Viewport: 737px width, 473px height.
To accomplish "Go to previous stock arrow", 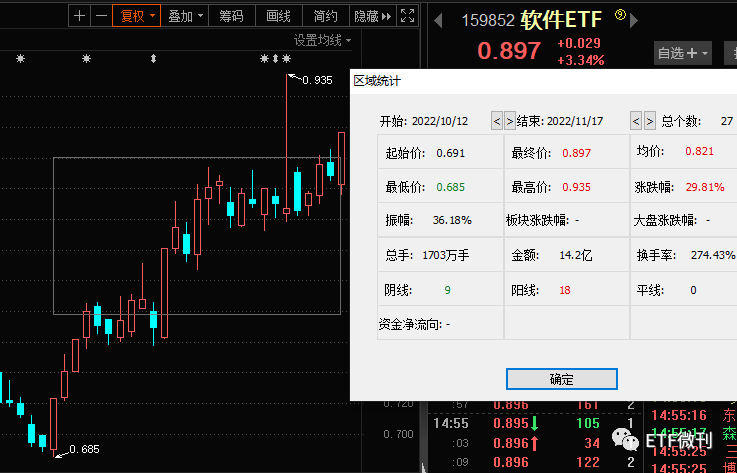I will pos(438,21).
